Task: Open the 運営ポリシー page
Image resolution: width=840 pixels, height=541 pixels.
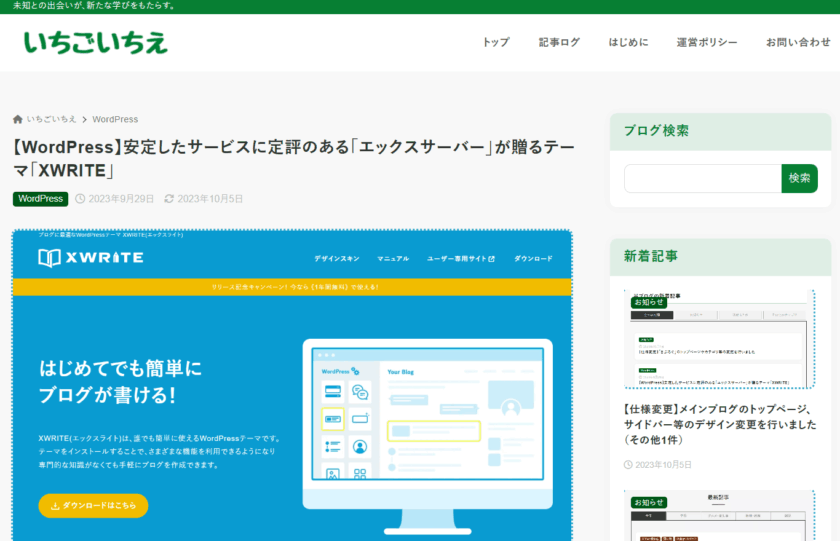Action: point(707,42)
